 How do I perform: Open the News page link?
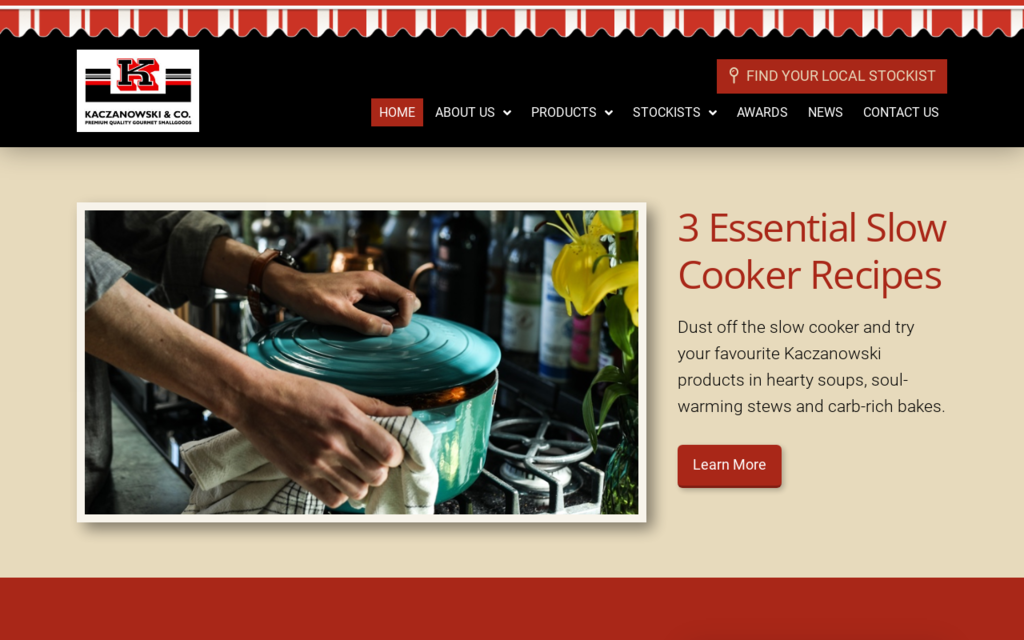click(x=825, y=112)
